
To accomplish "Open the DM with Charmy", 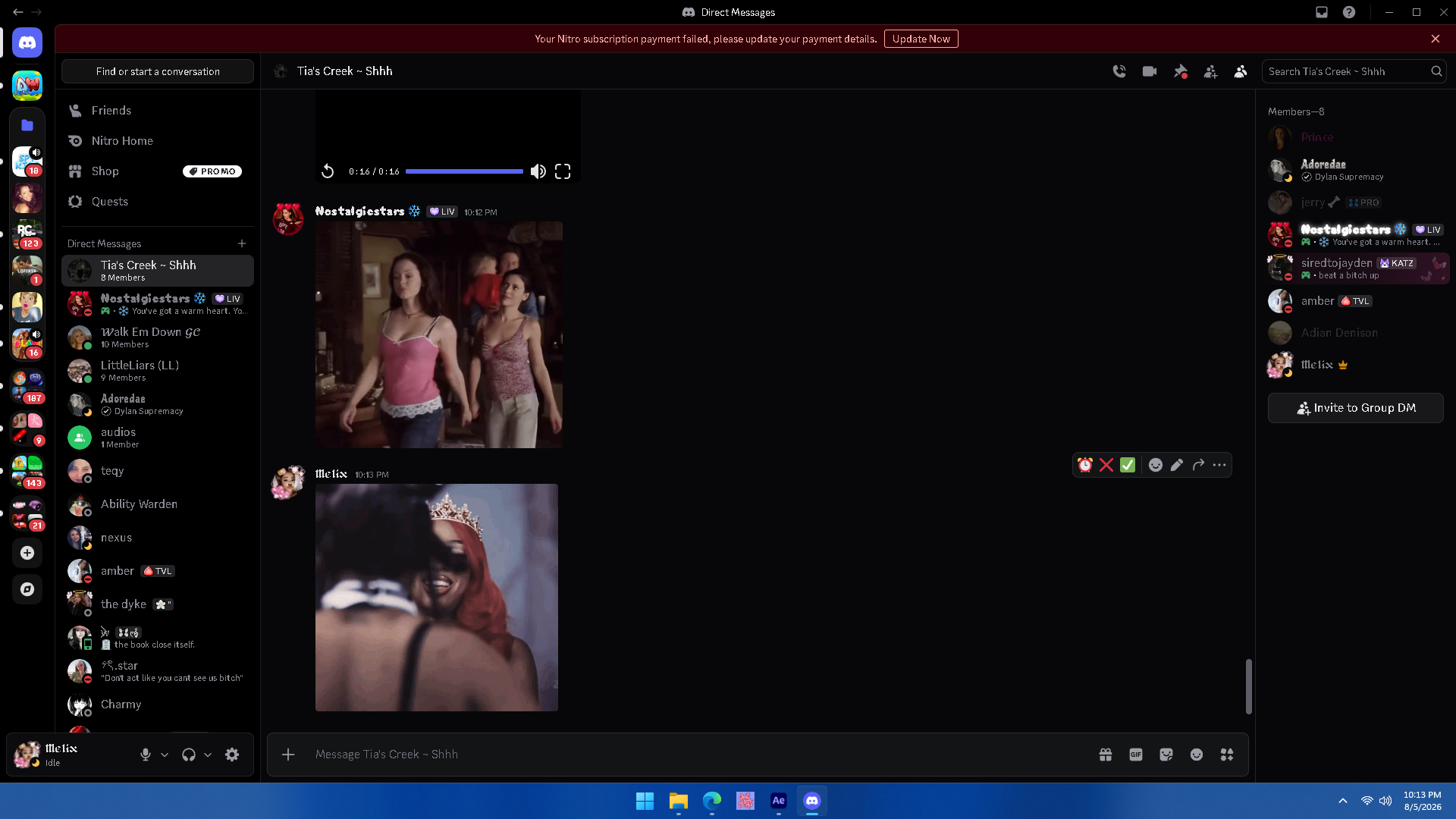I will click(158, 704).
